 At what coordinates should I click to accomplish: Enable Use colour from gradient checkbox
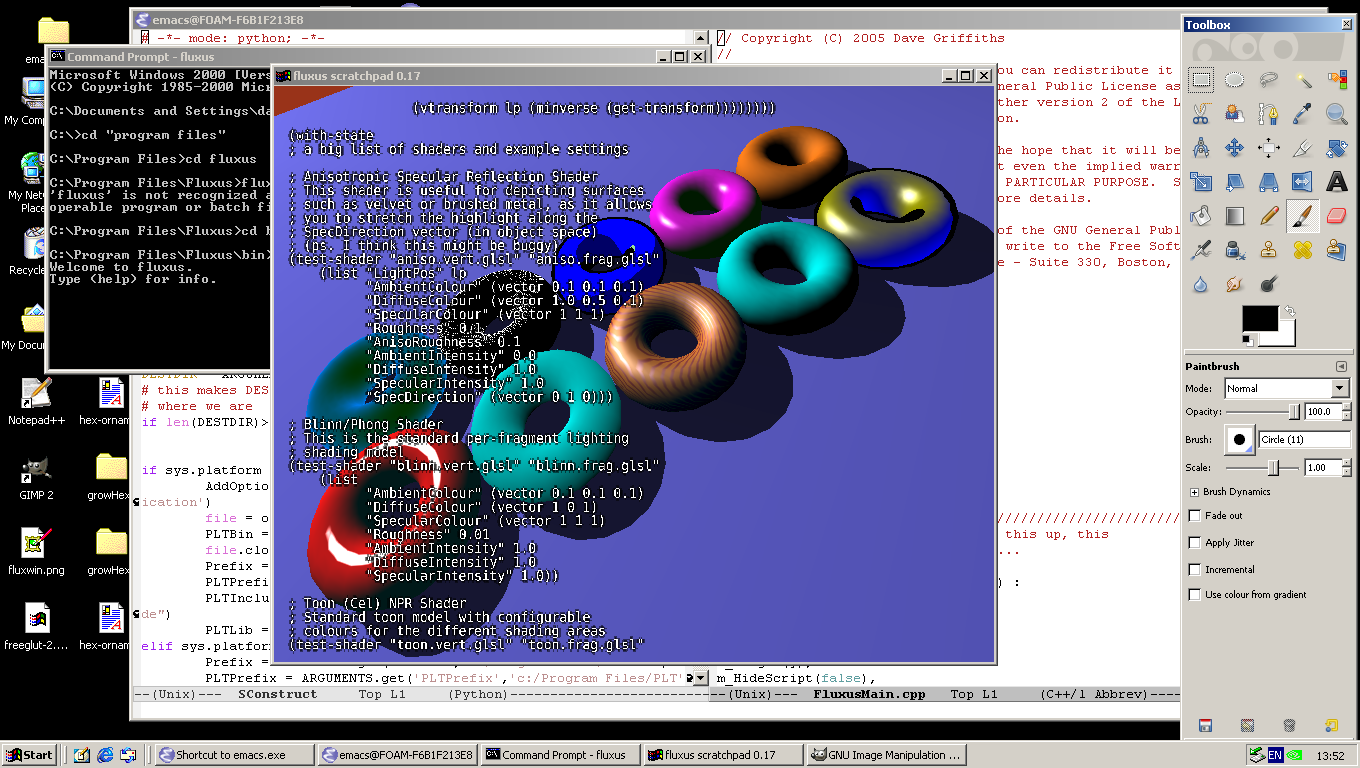pyautogui.click(x=1195, y=595)
